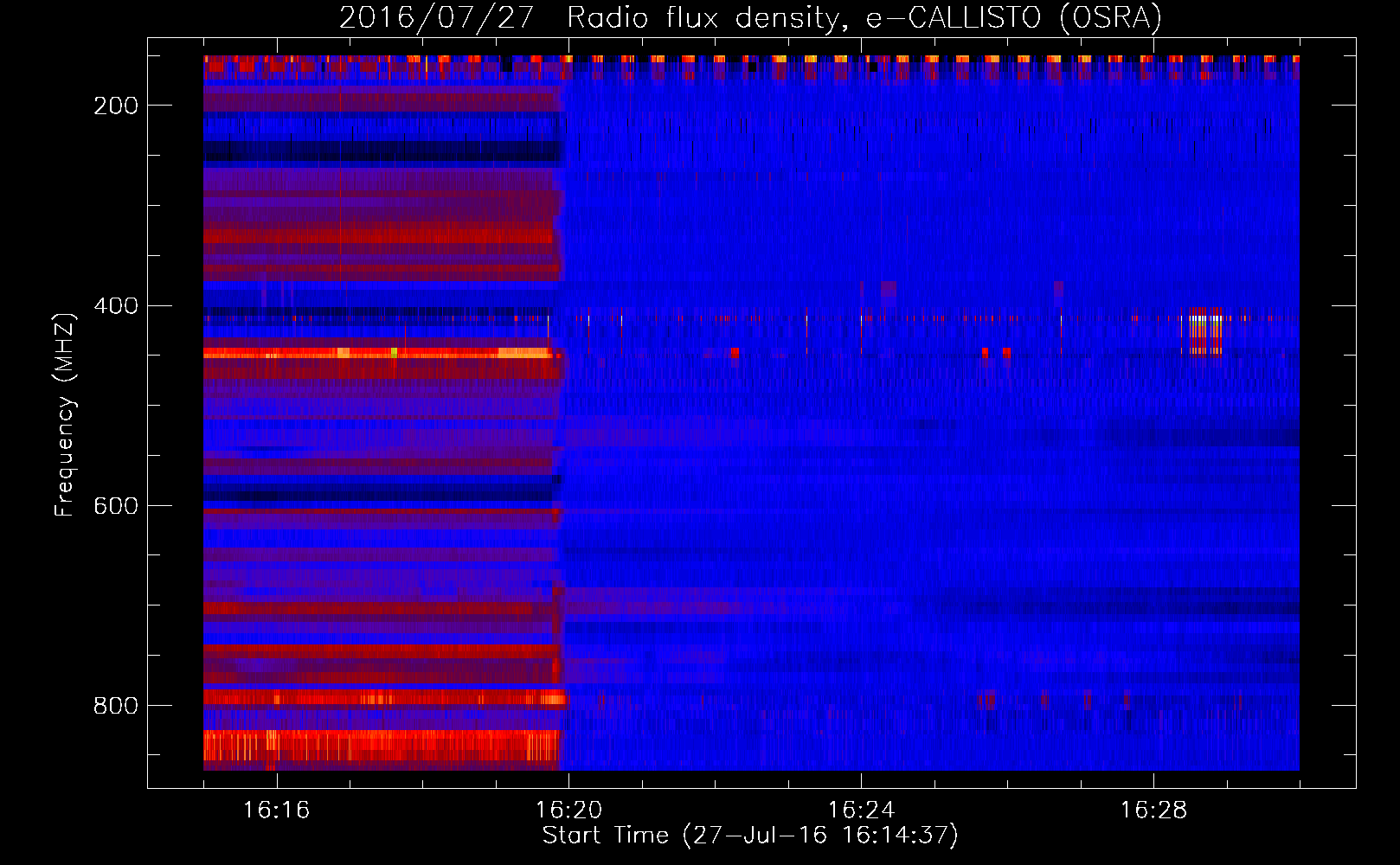The height and width of the screenshot is (865, 1400).
Task: Click the 'Frequency (MHZ)' axis label
Action: (66, 414)
